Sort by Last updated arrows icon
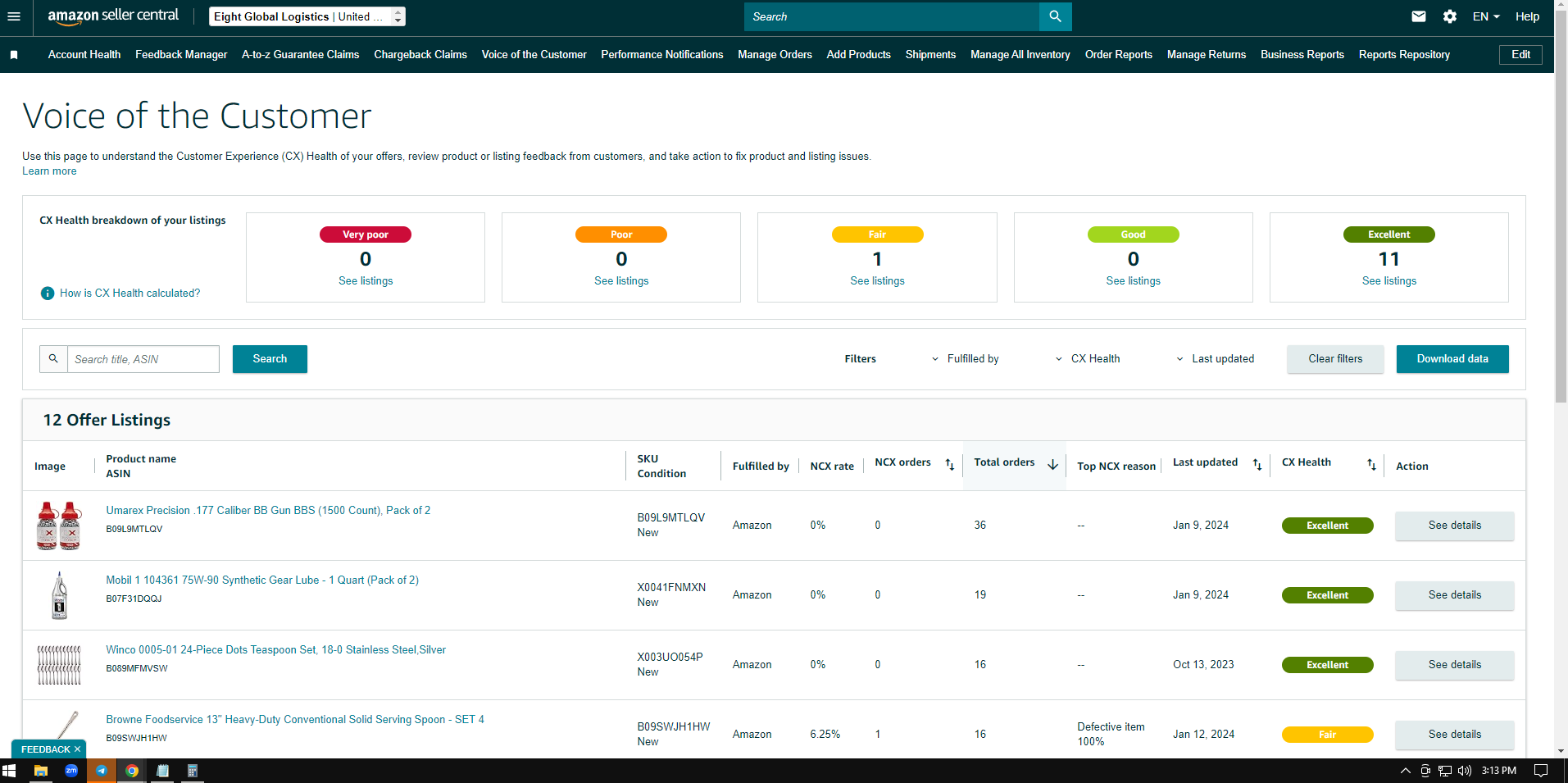Image resolution: width=1568 pixels, height=783 pixels. [x=1257, y=465]
